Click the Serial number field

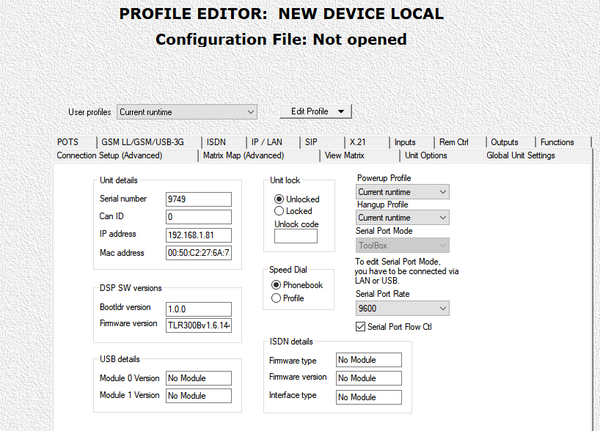pyautogui.click(x=198, y=198)
